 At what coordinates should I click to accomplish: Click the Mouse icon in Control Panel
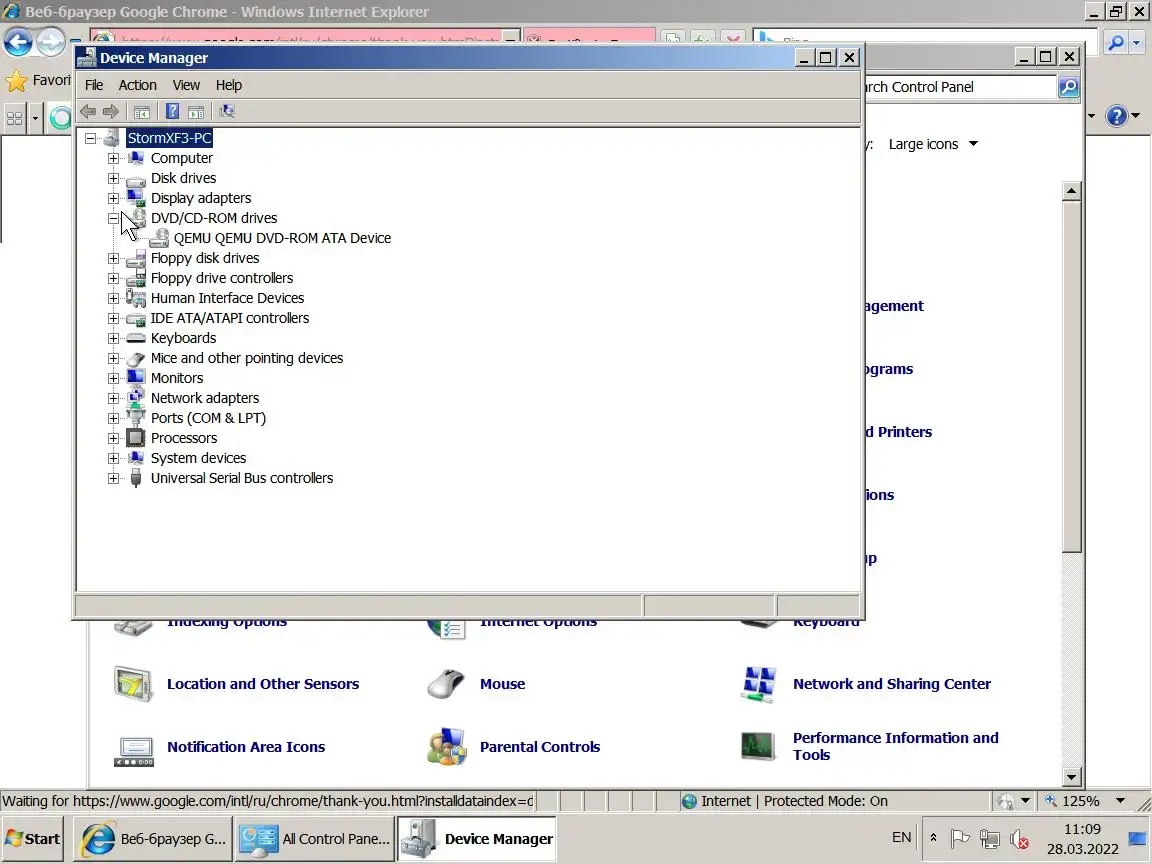point(446,684)
